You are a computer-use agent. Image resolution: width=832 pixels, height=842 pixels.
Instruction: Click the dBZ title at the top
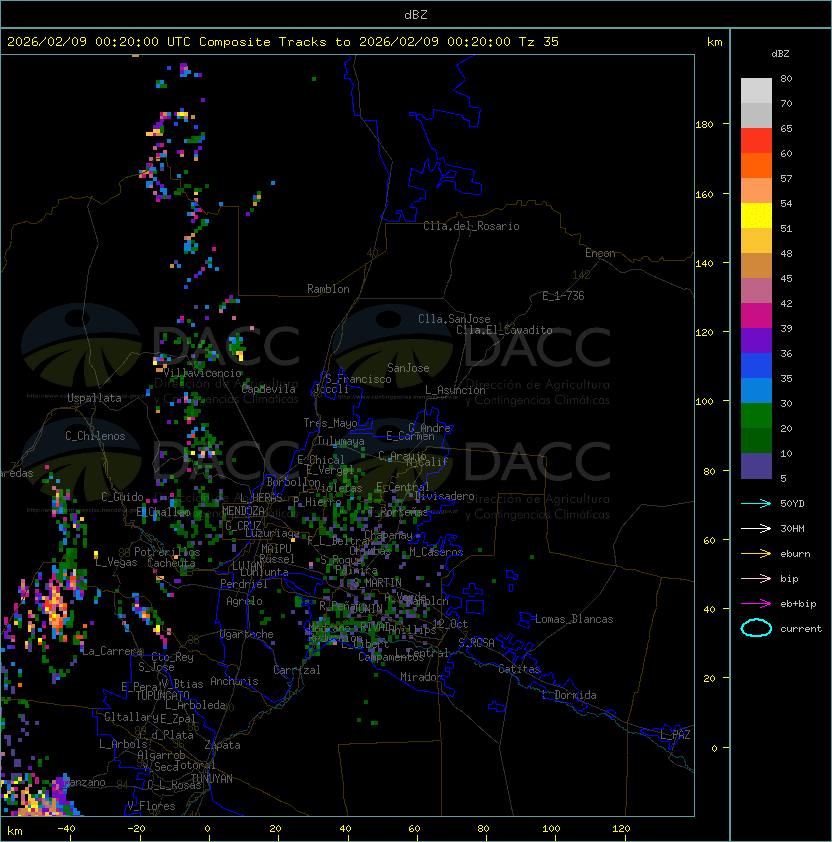pyautogui.click(x=416, y=14)
